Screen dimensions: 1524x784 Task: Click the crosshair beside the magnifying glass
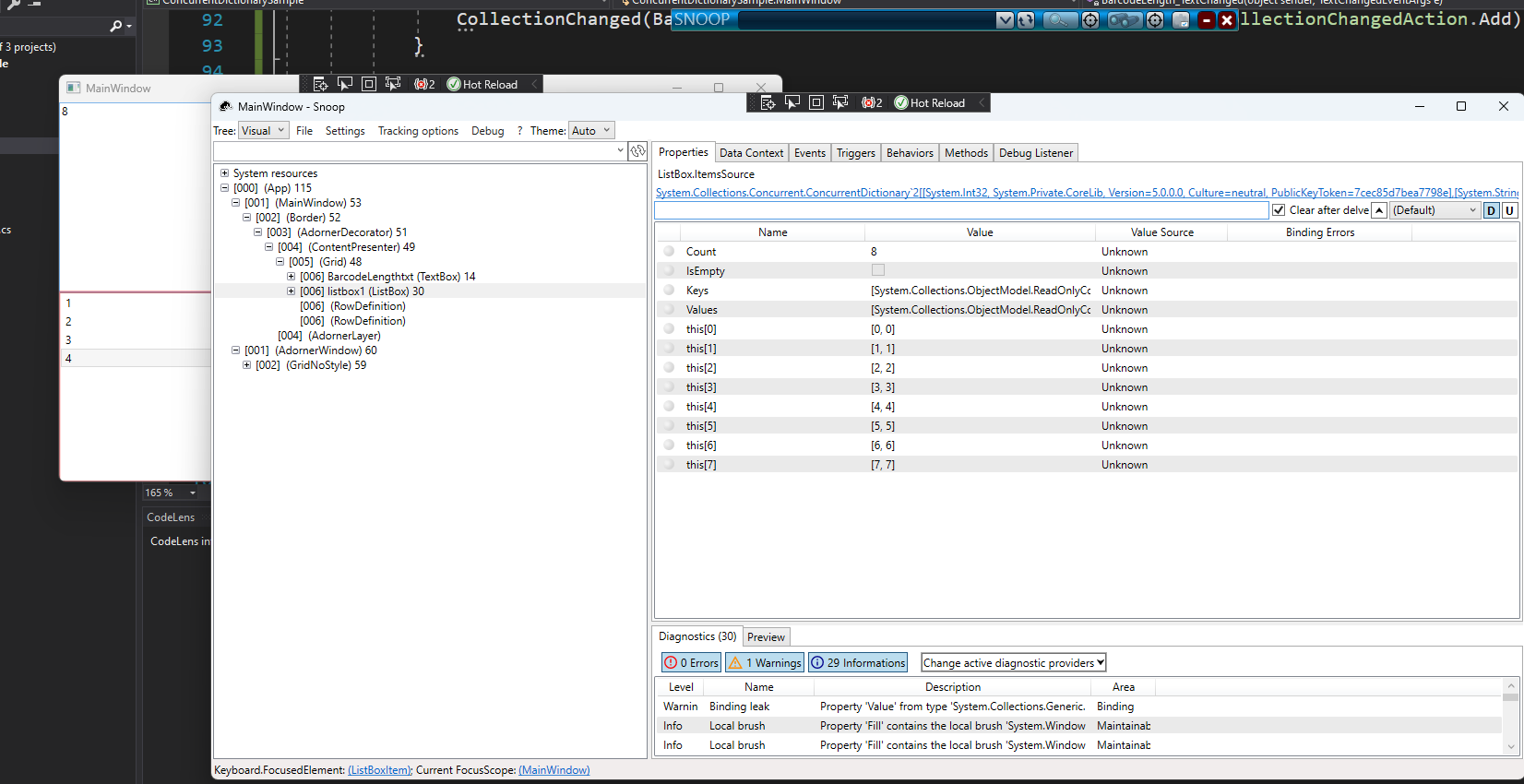pyautogui.click(x=1090, y=20)
